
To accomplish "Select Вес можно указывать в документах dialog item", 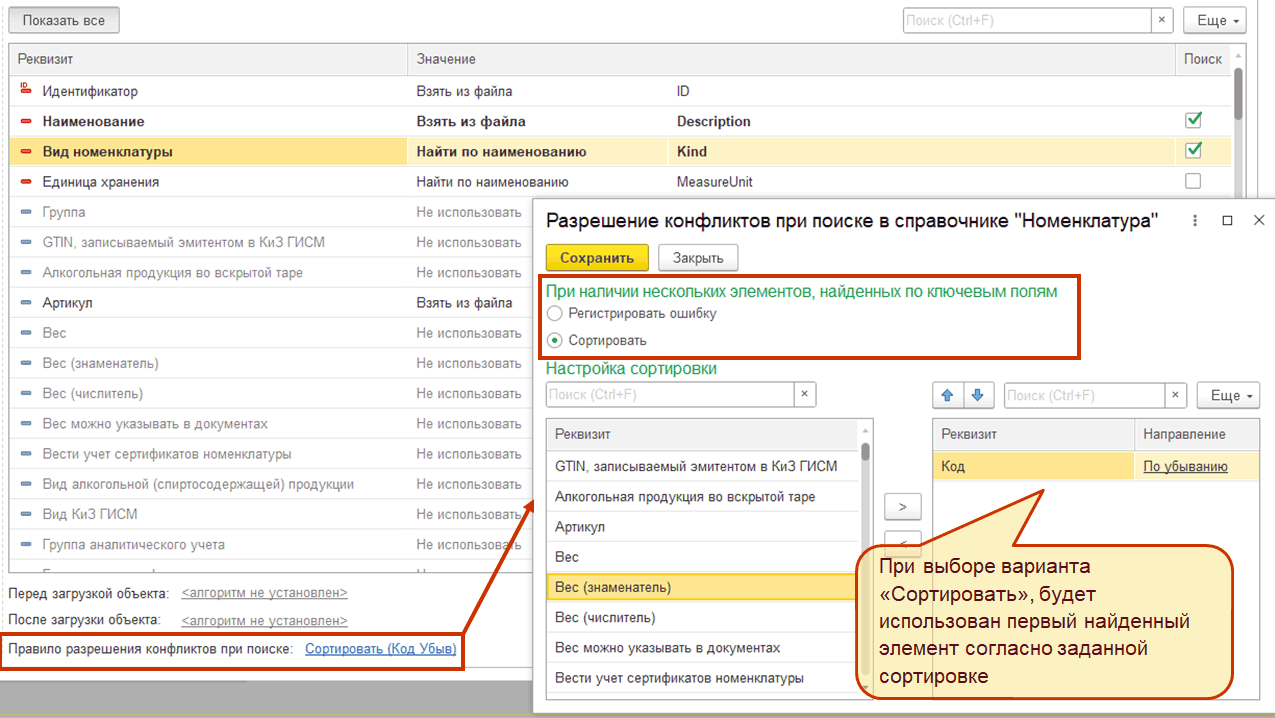I will tap(702, 647).
